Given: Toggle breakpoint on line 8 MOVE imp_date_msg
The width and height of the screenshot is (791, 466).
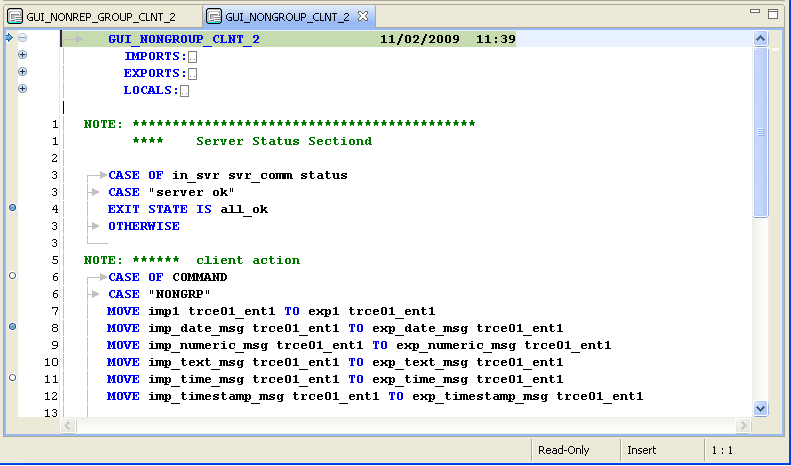Looking at the screenshot, I should [13, 326].
